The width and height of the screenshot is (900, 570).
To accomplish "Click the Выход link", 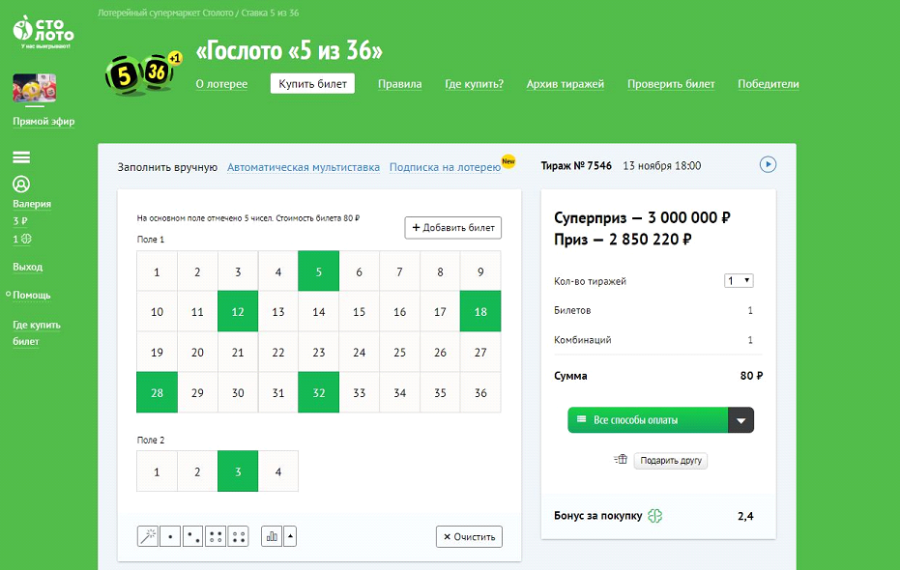I will pos(28,267).
